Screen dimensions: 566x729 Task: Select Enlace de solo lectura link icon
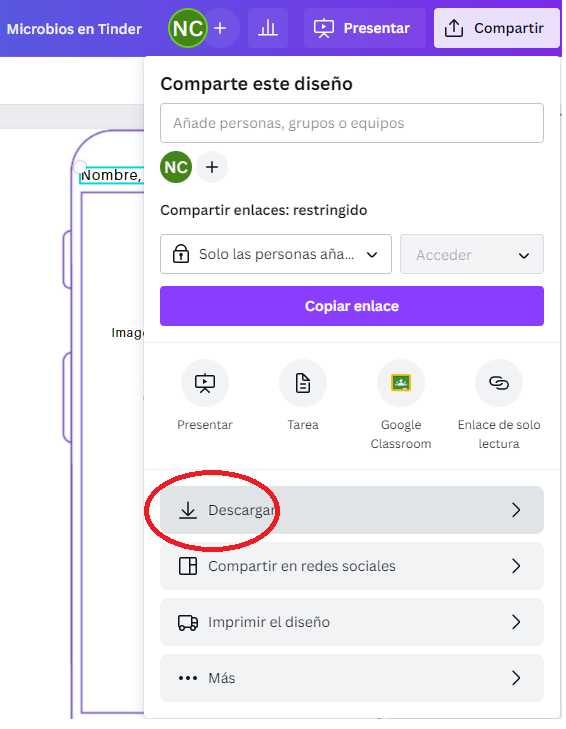tap(499, 383)
